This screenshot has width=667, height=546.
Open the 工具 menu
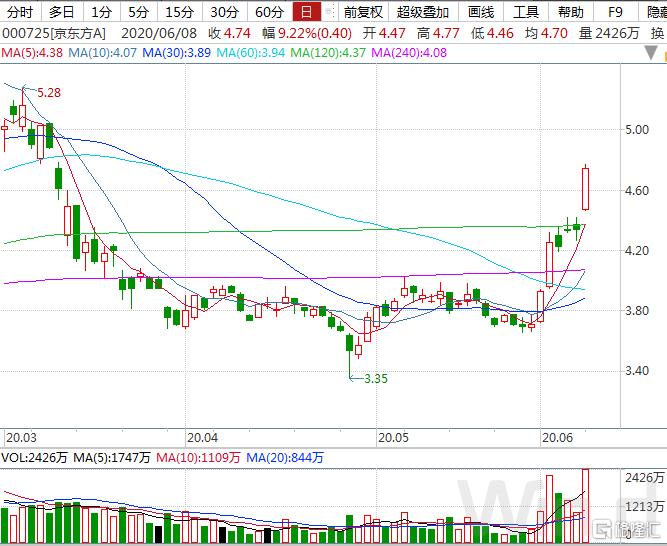[x=526, y=11]
